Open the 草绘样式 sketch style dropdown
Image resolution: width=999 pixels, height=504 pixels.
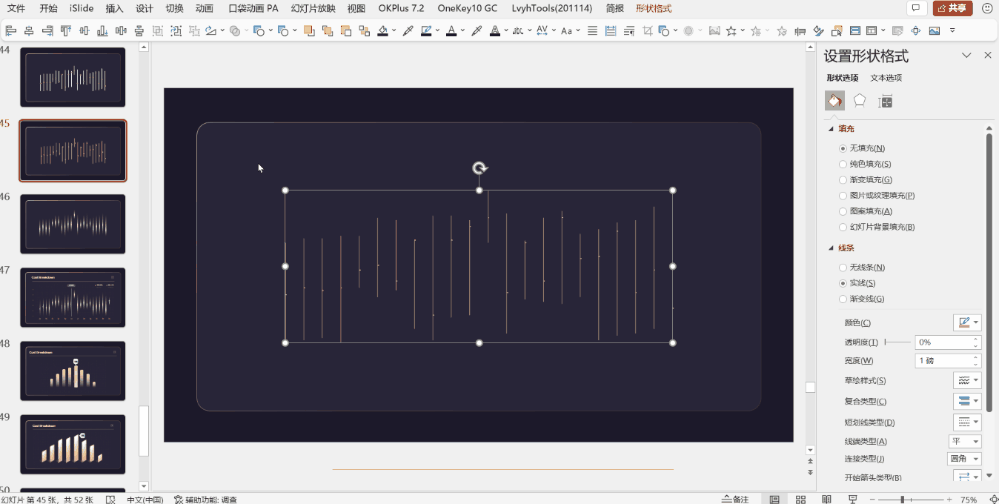coord(967,380)
